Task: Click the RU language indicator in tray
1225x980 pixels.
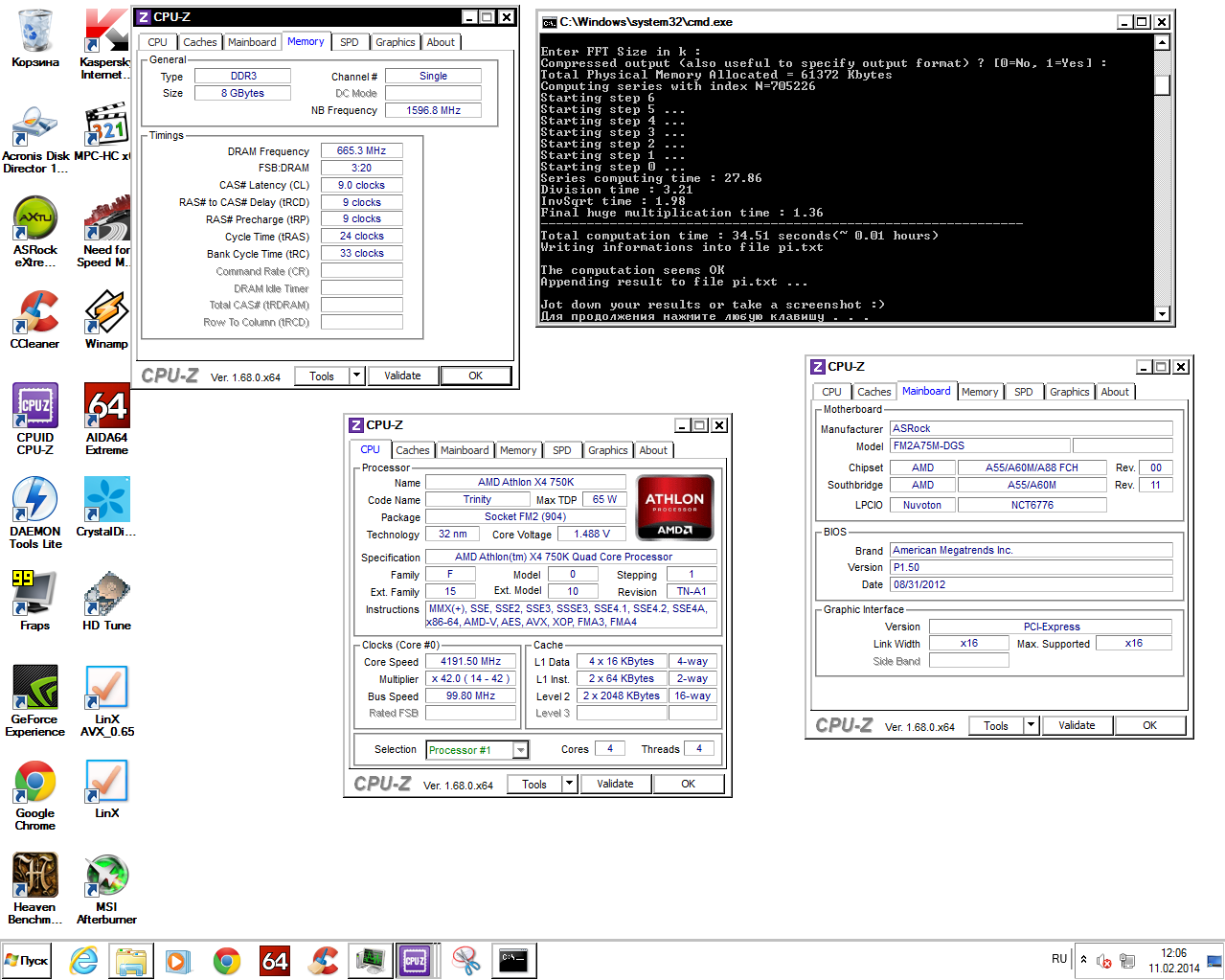Action: tap(1058, 959)
